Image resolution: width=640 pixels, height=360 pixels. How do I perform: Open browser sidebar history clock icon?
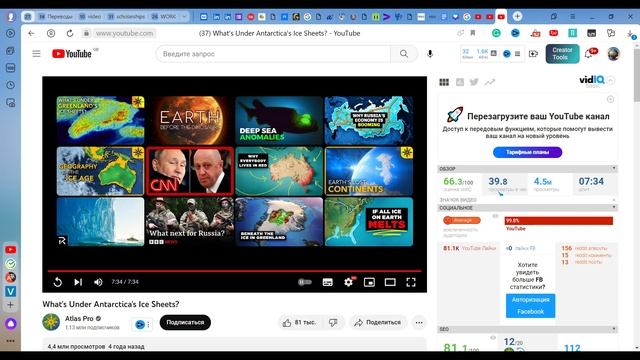tap(11, 85)
